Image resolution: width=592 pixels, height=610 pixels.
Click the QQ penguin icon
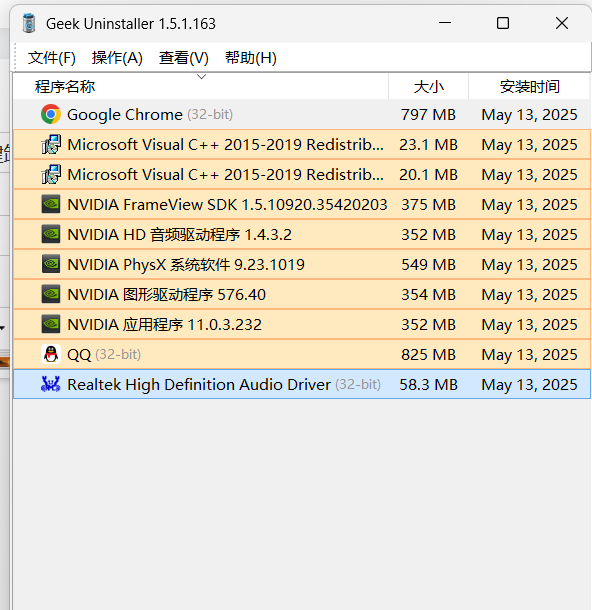click(x=51, y=354)
